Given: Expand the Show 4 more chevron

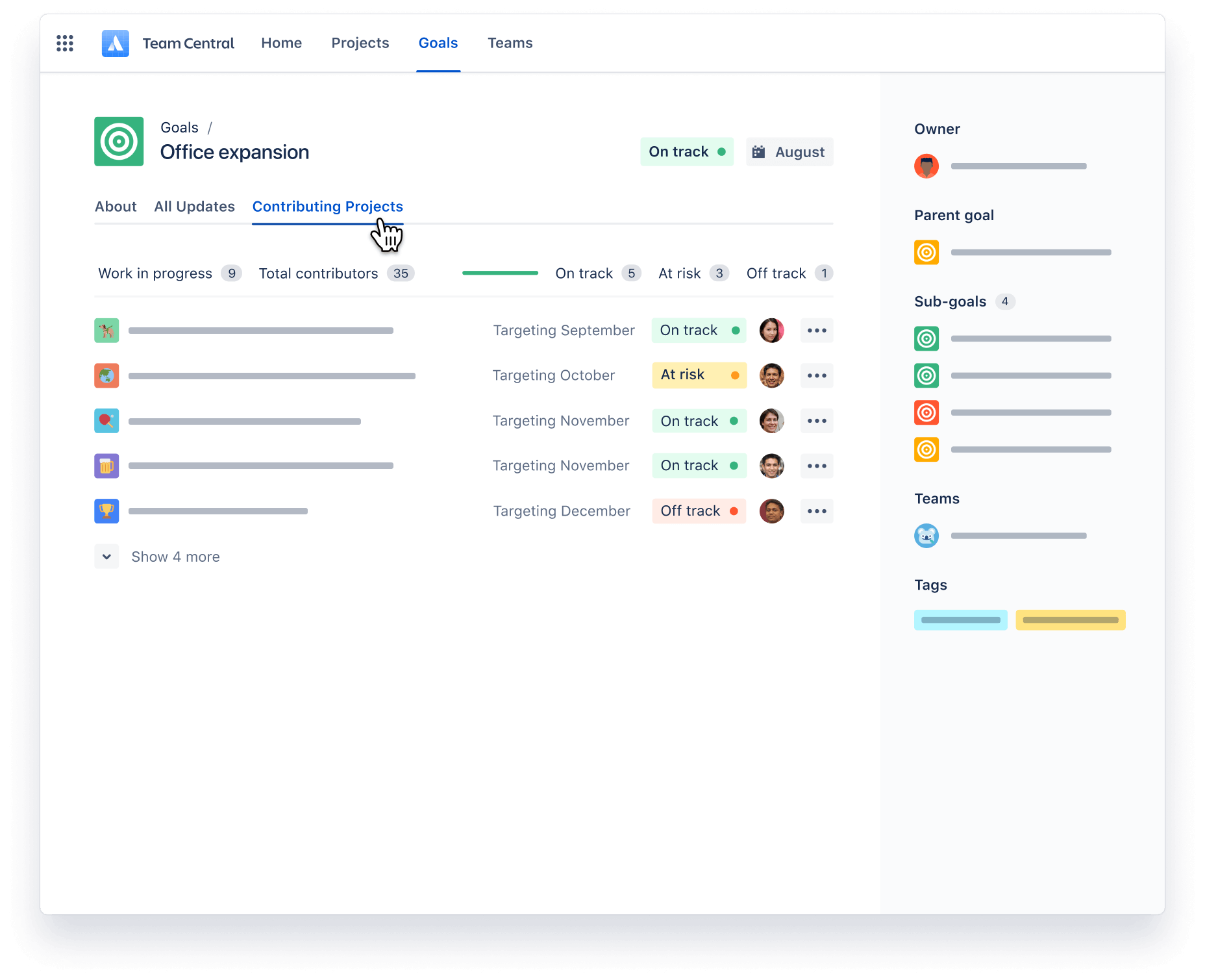Looking at the screenshot, I should 106,557.
